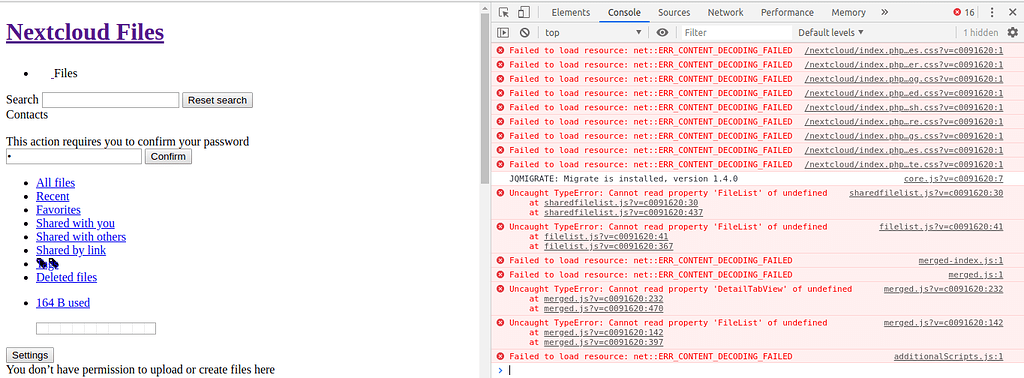This screenshot has width=1024, height=378.
Task: Open the merged.js:1 source link
Action: pyautogui.click(x=976, y=275)
